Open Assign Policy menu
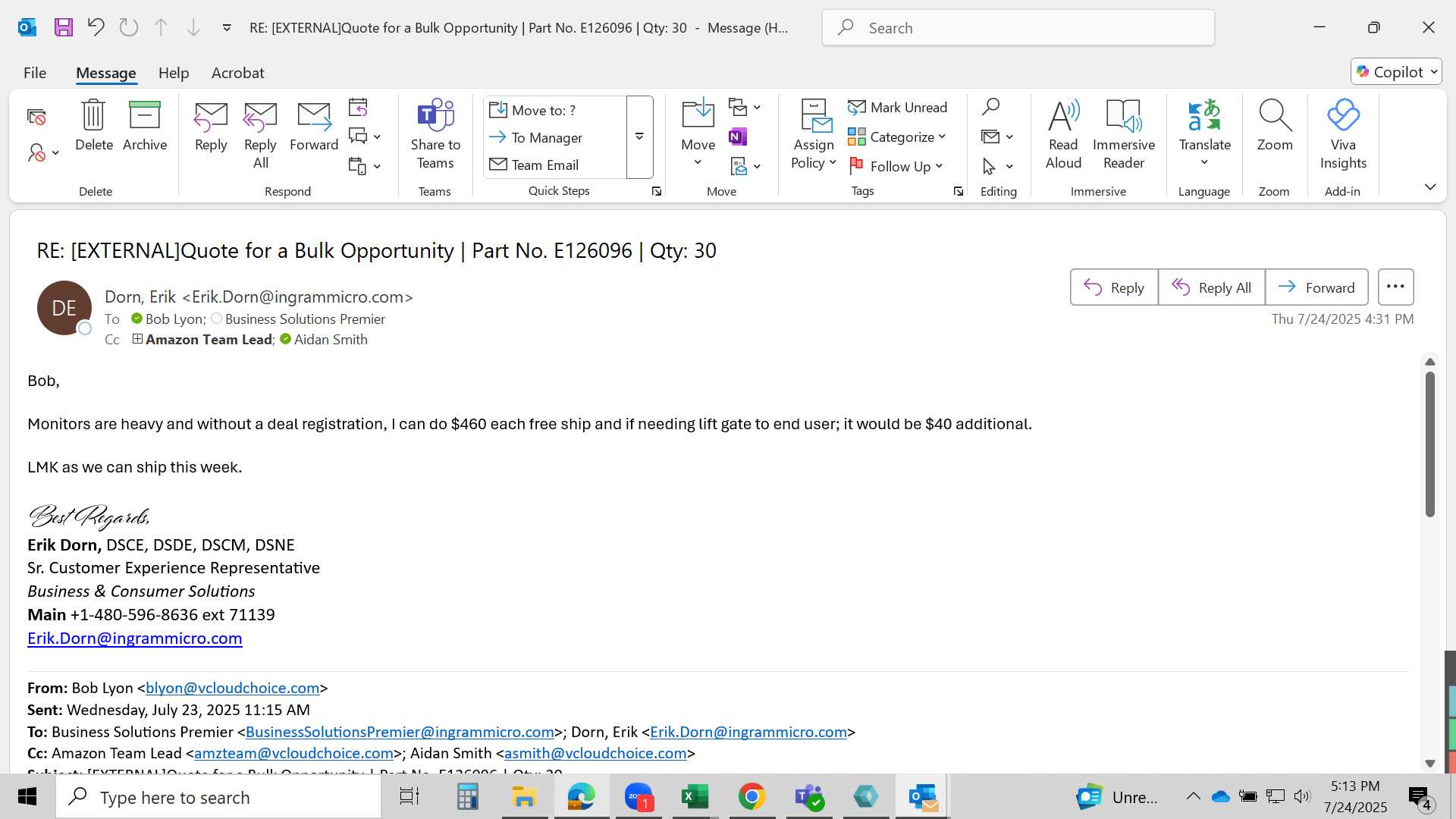1456x819 pixels. click(x=814, y=135)
